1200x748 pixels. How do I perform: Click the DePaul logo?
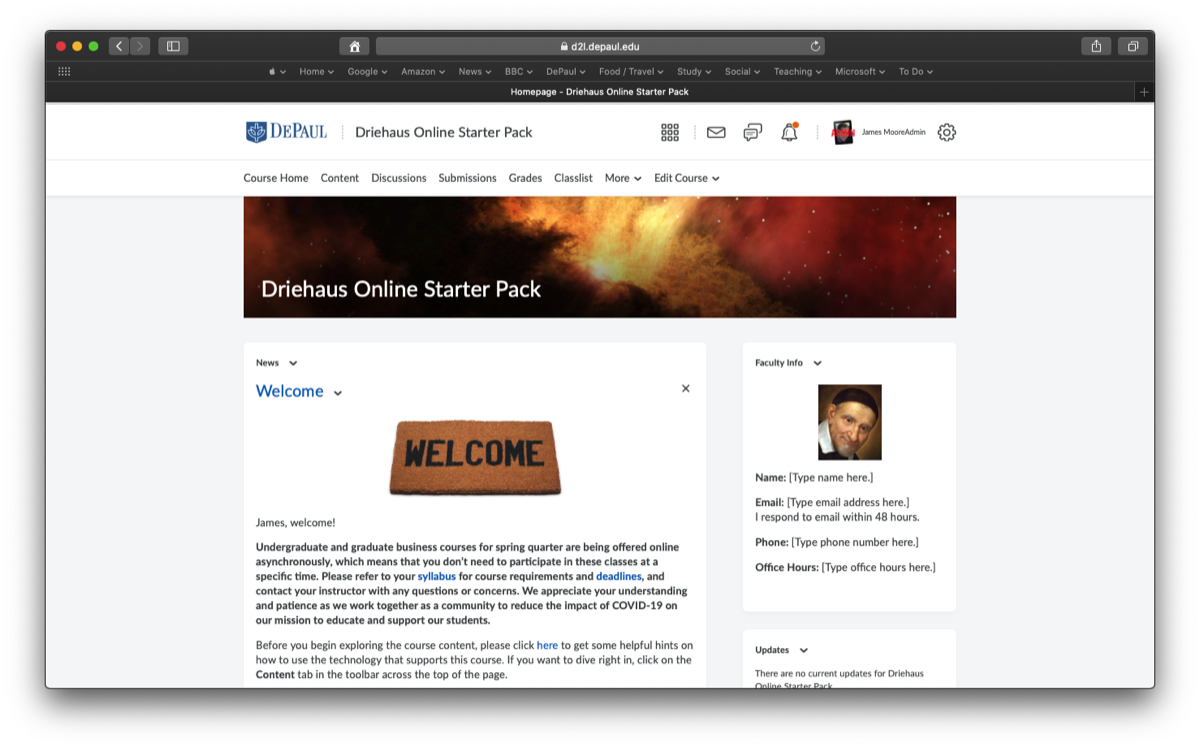tap(286, 132)
